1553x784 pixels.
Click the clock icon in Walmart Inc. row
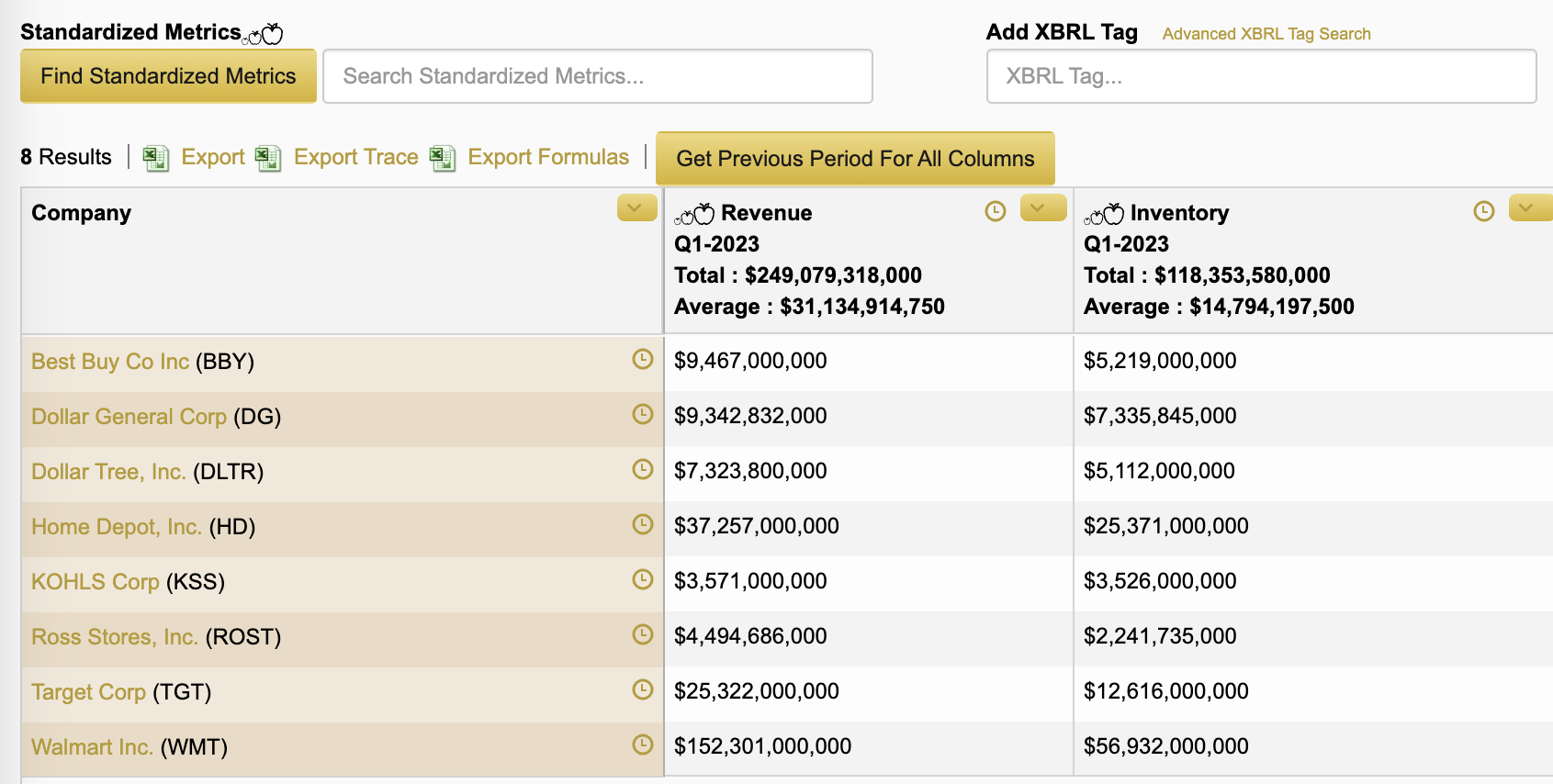pos(643,745)
